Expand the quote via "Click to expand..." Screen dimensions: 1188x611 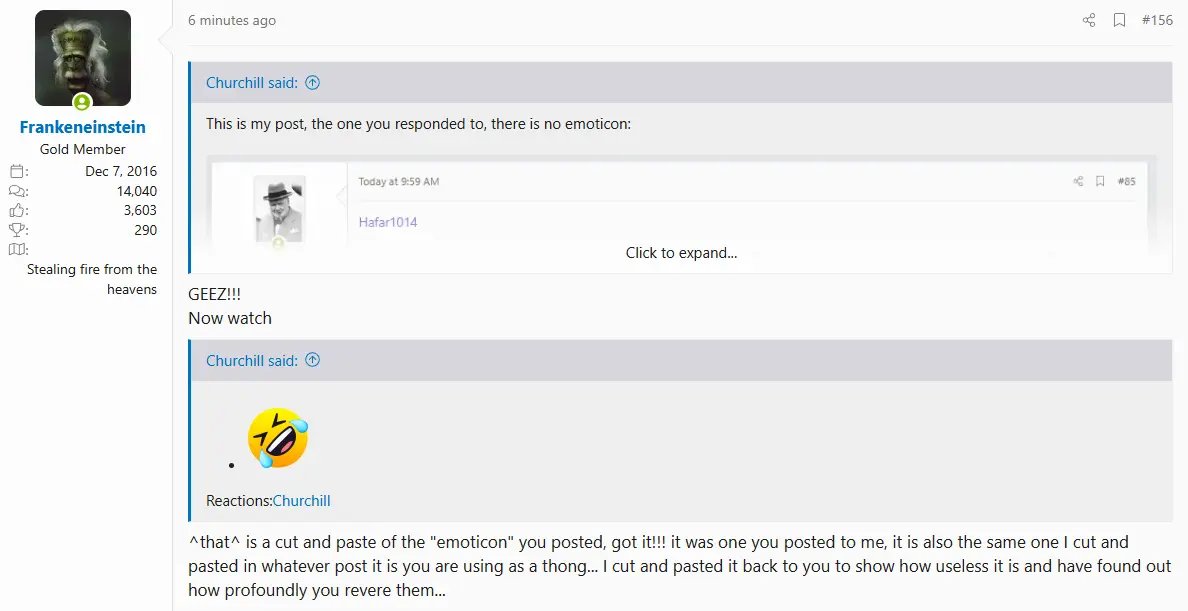(x=681, y=253)
